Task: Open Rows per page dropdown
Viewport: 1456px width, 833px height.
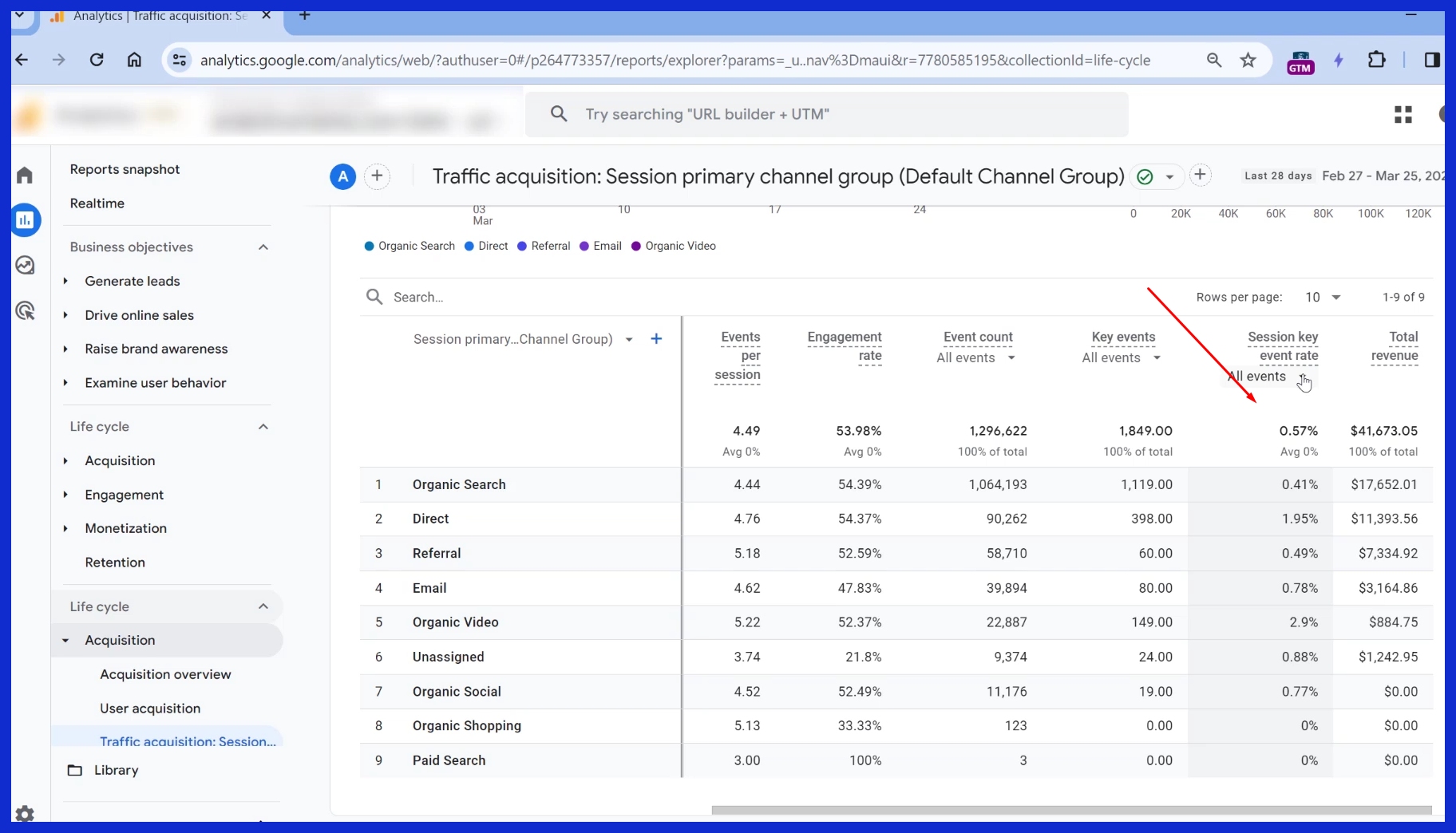Action: pos(1322,298)
